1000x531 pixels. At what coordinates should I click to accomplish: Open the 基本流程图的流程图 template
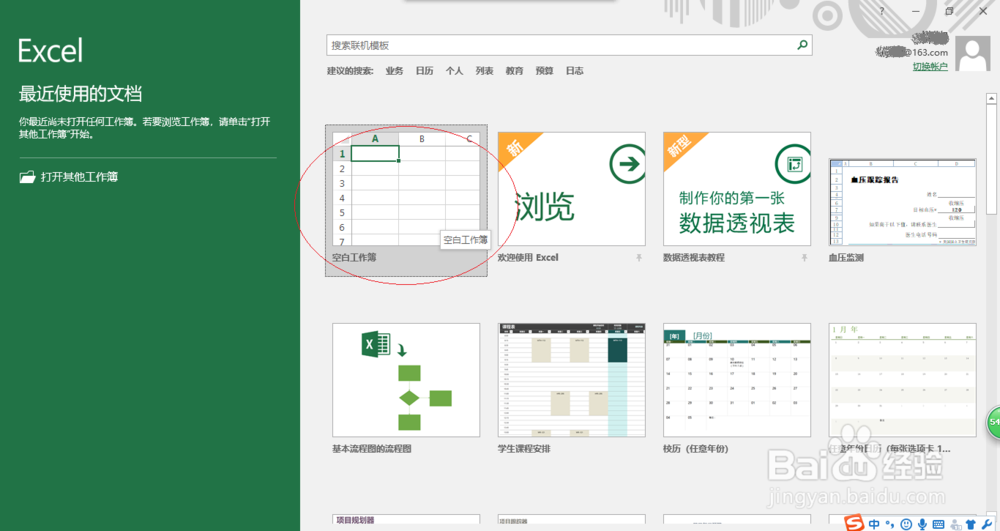click(406, 380)
